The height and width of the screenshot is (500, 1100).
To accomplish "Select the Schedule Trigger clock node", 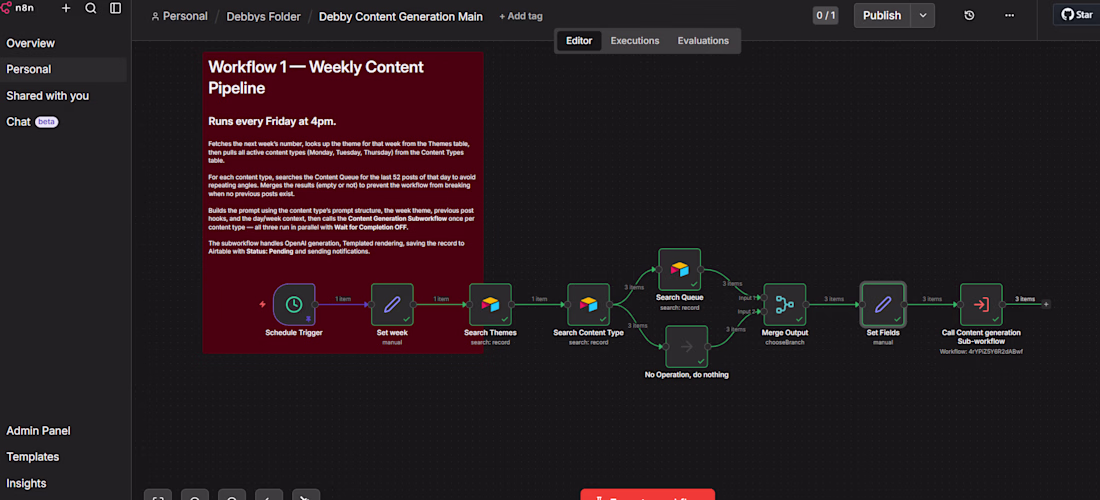I will pos(294,304).
